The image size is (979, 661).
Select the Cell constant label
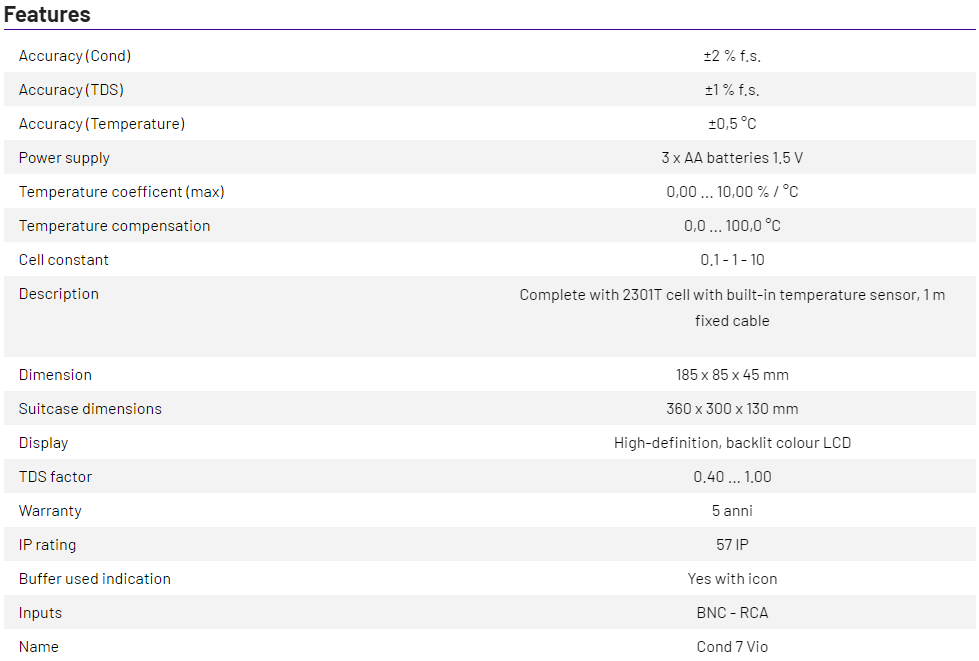pyautogui.click(x=64, y=260)
